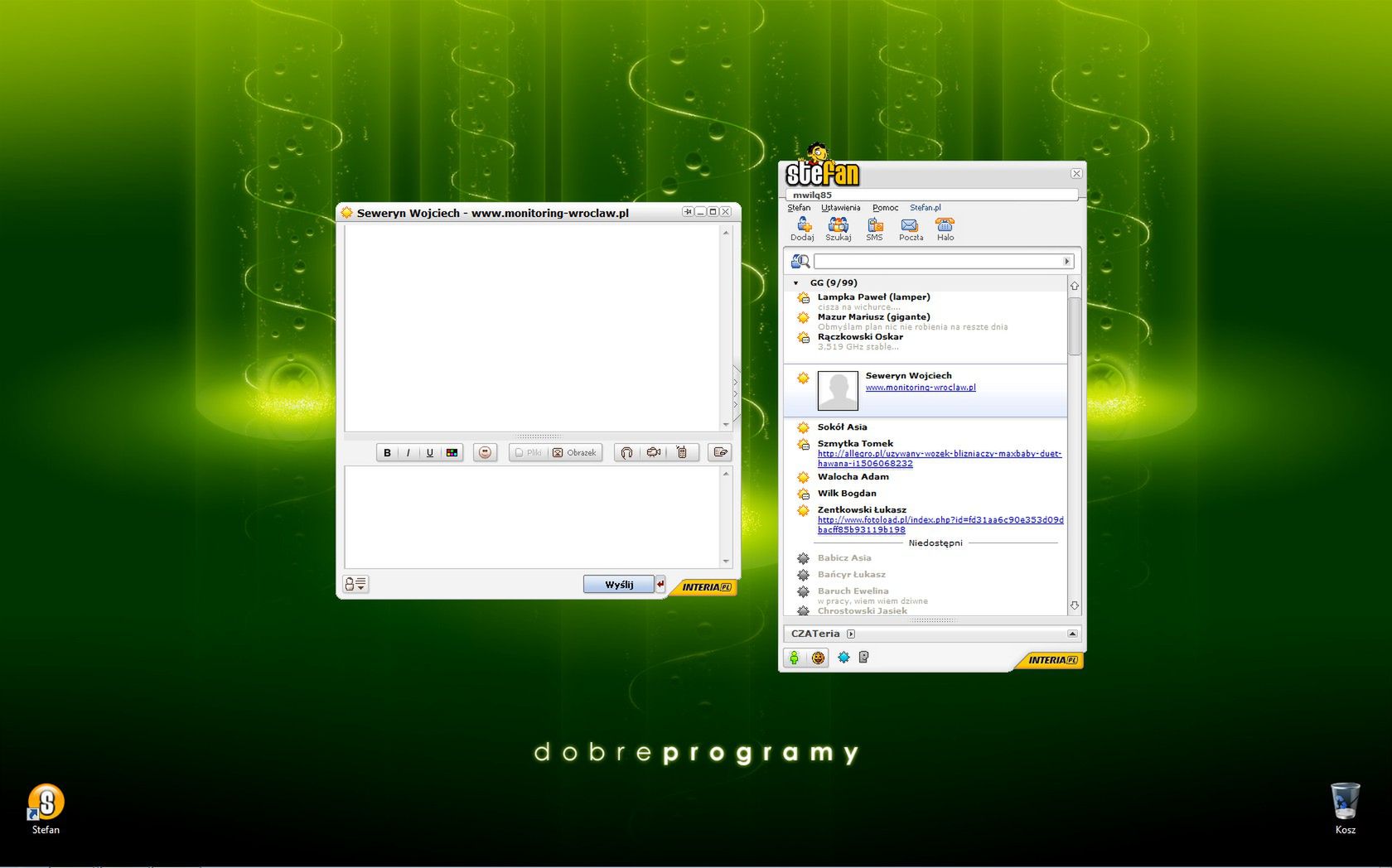
Task: Click contact list scroll down arrow
Action: click(1075, 605)
